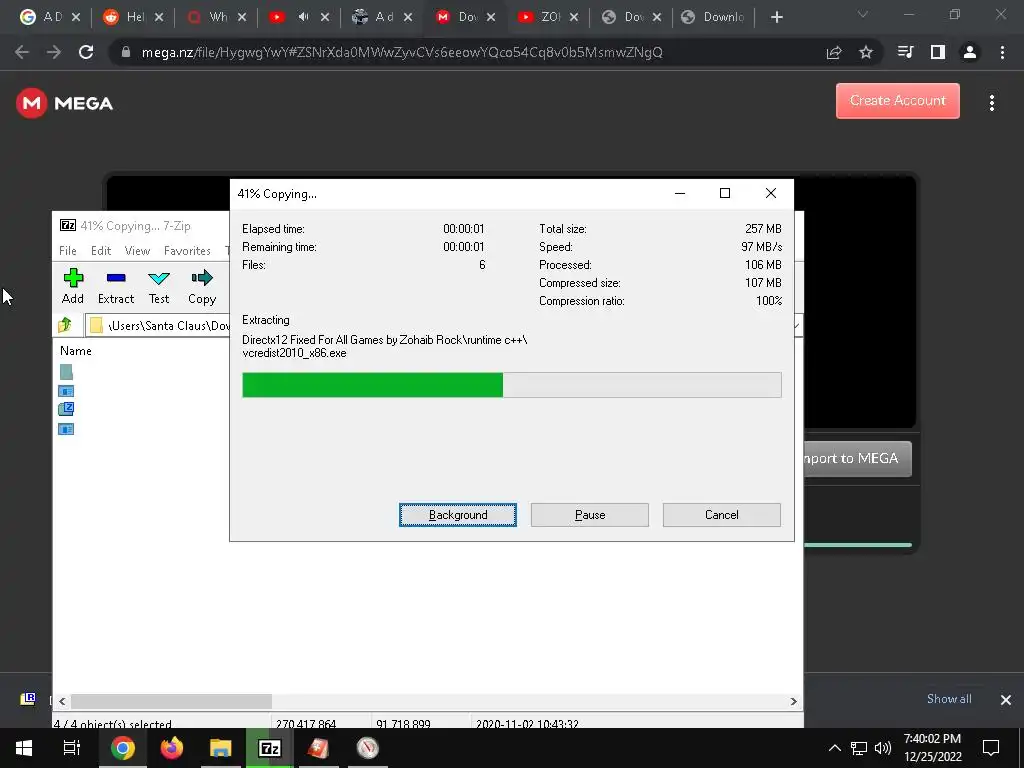The width and height of the screenshot is (1024, 768).
Task: Open the network icon in the system tray
Action: pyautogui.click(x=859, y=748)
